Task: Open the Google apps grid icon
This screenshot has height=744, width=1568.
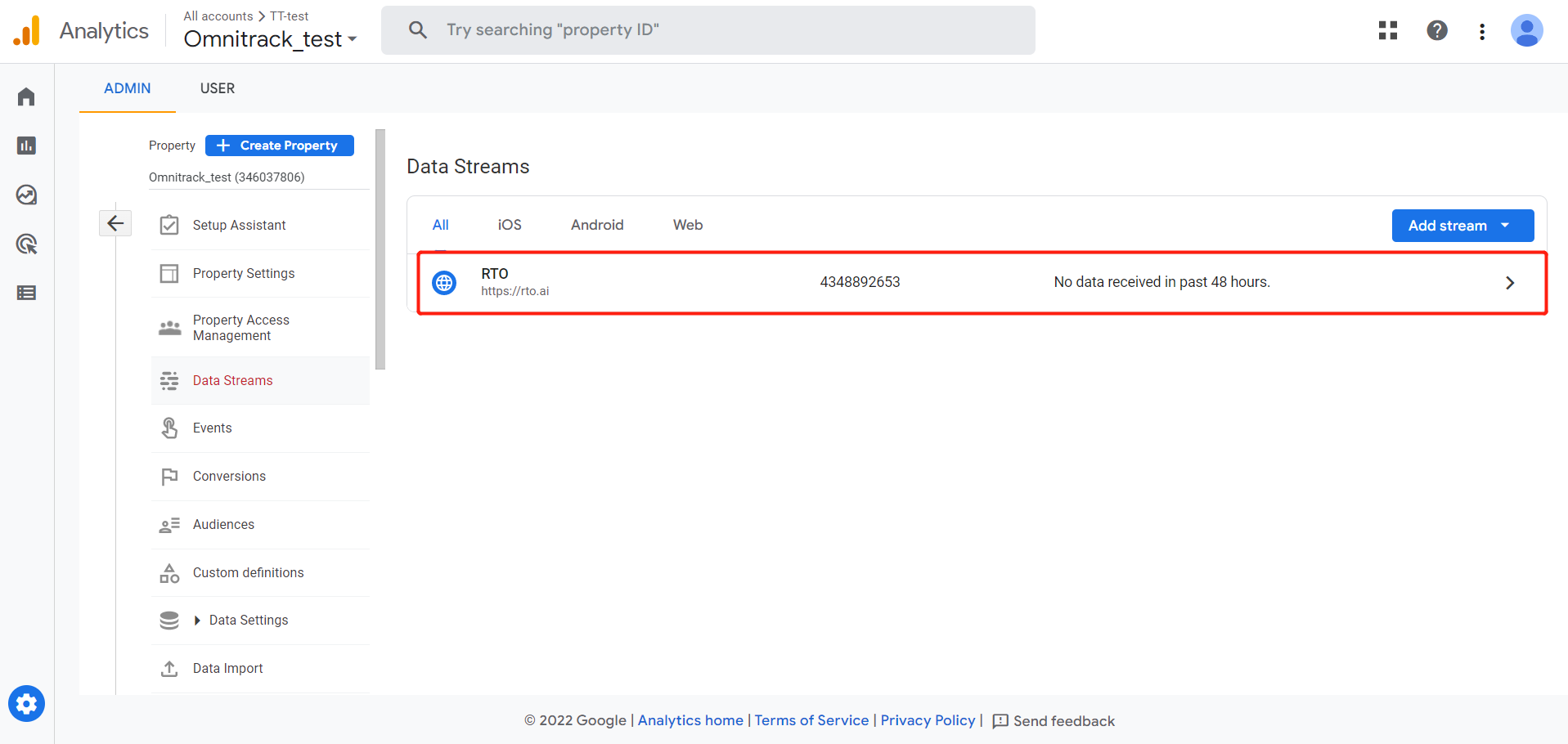Action: 1388,30
